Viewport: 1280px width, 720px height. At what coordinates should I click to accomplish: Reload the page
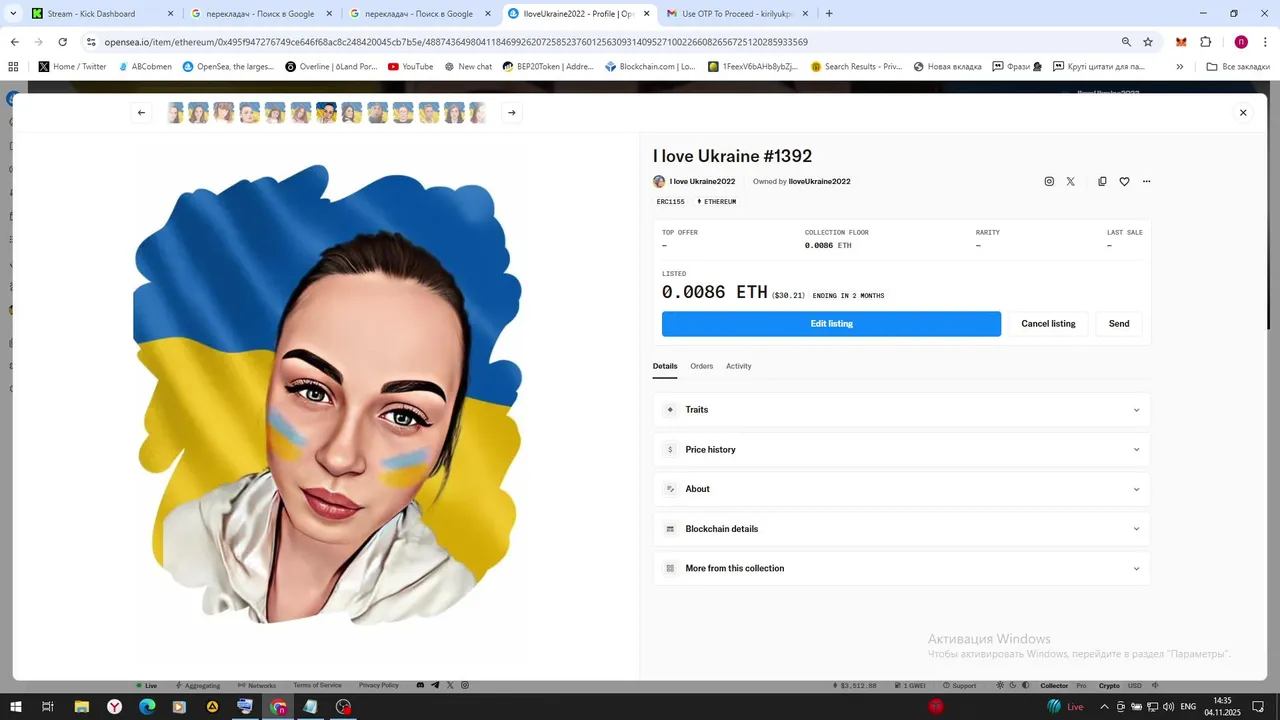pyautogui.click(x=63, y=42)
